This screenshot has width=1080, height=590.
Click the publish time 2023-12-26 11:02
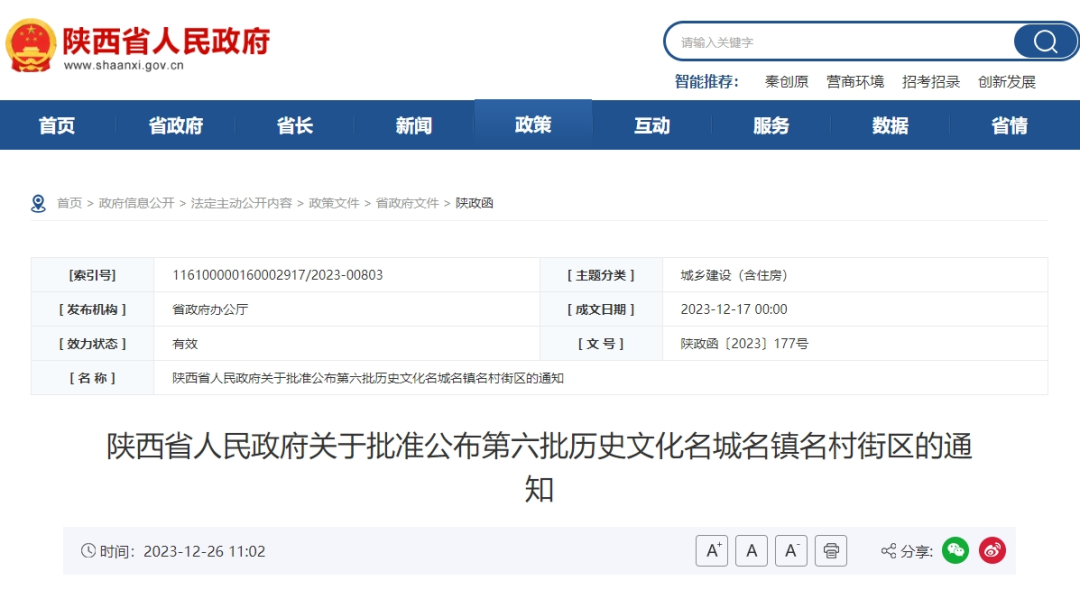point(204,551)
